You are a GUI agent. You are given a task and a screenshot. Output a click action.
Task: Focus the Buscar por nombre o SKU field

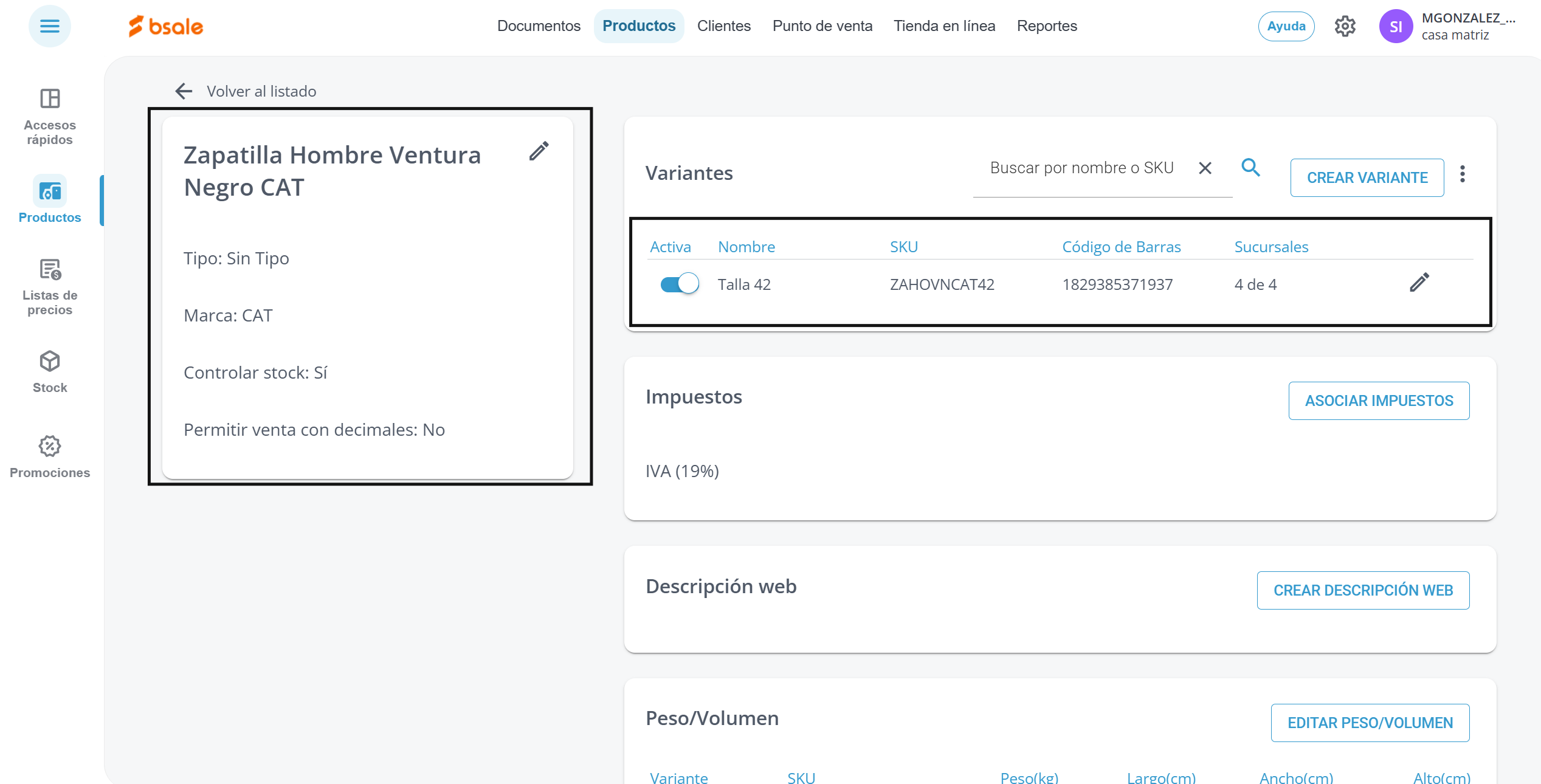click(x=1081, y=168)
